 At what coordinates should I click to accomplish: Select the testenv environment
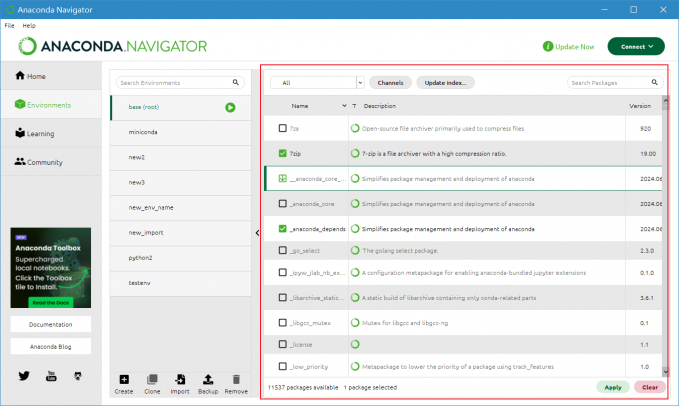(181, 283)
